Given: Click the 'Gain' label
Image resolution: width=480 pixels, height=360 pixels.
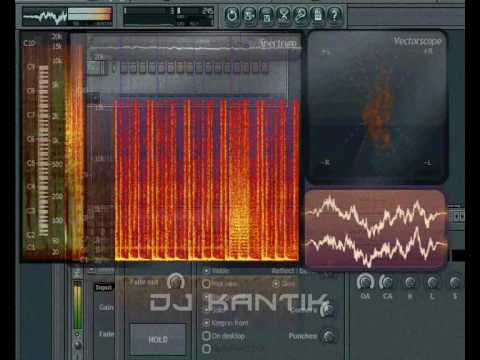Looking at the screenshot, I should pyautogui.click(x=106, y=307).
